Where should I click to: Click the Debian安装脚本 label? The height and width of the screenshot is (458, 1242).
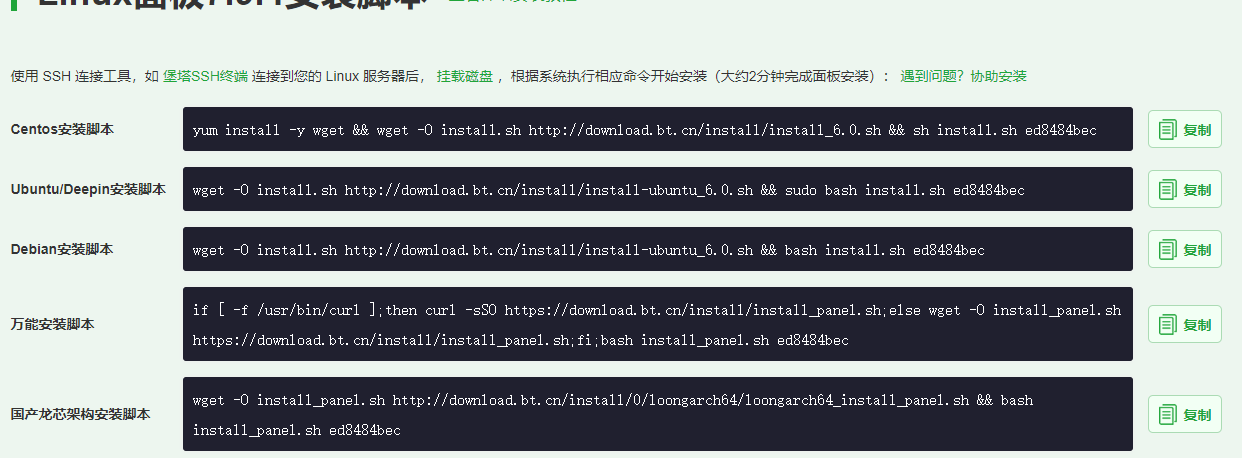[62, 249]
